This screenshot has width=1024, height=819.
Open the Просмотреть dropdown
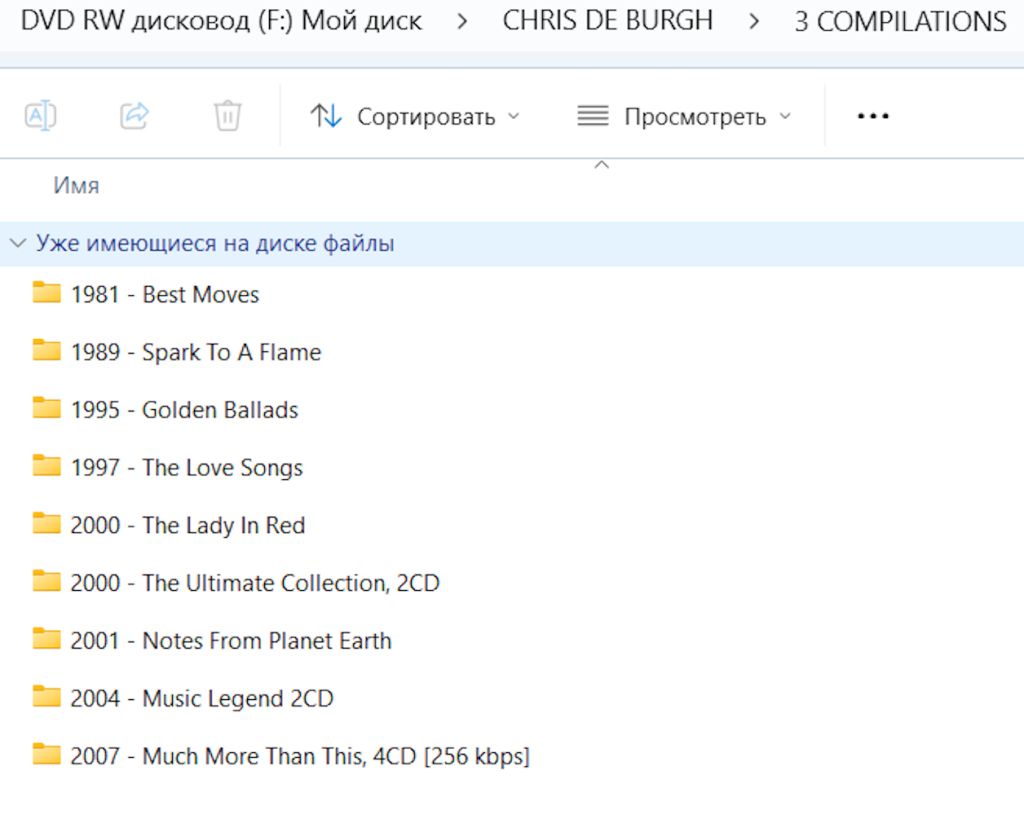[684, 116]
